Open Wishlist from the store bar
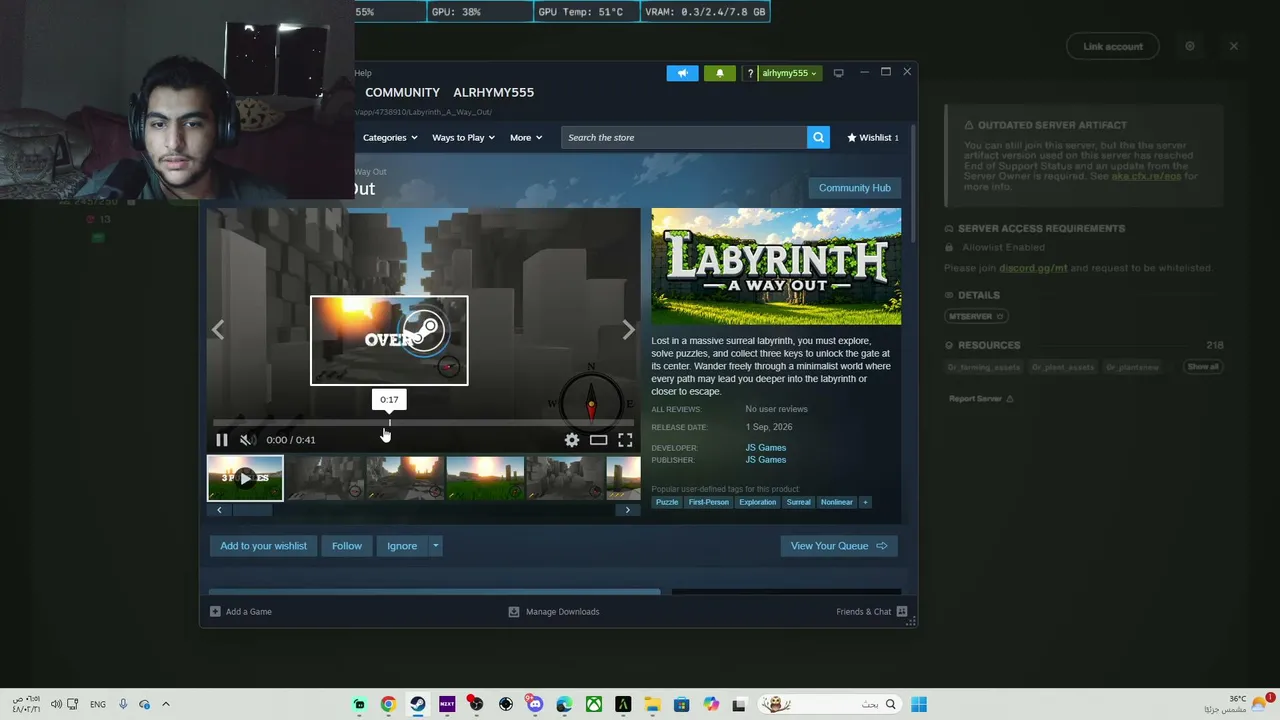The image size is (1280, 720). pyautogui.click(x=873, y=138)
